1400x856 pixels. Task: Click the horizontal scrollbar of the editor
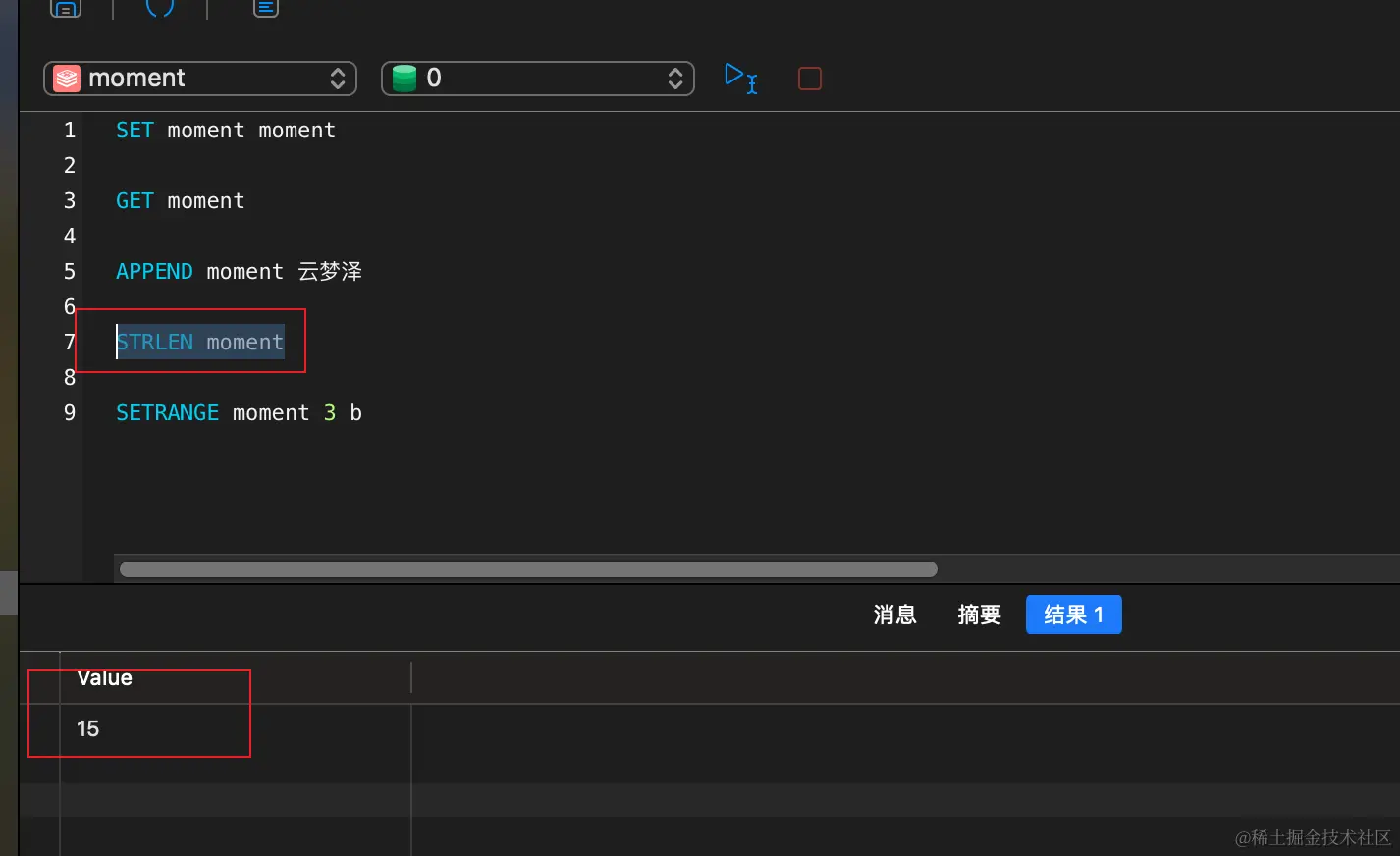[x=528, y=569]
